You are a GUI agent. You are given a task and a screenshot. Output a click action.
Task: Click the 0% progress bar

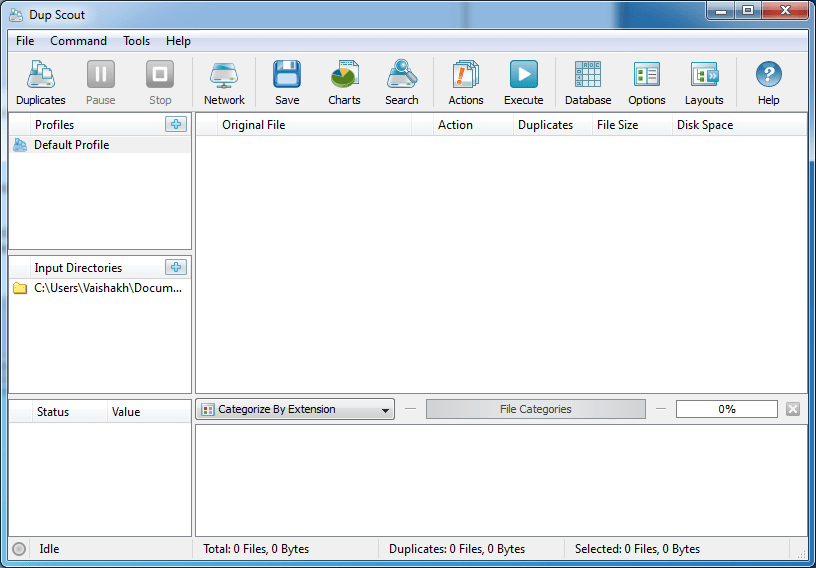click(x=726, y=409)
